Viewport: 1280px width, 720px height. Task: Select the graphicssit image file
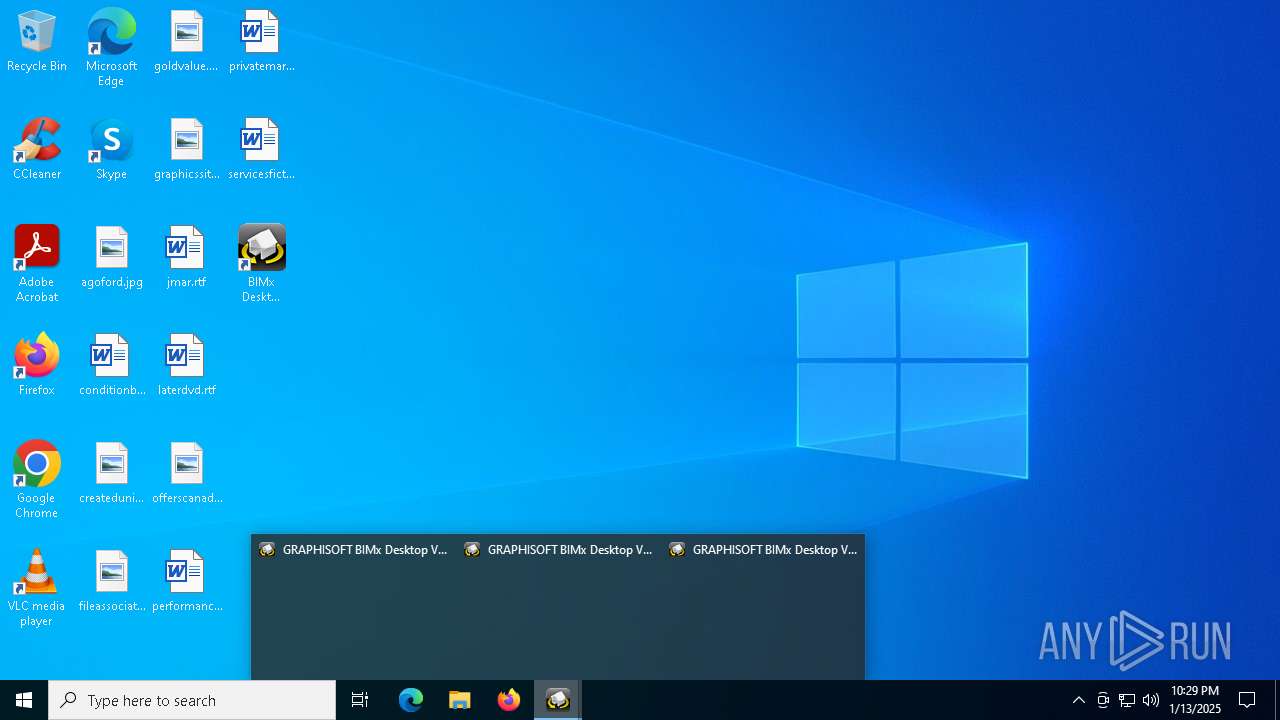click(186, 149)
